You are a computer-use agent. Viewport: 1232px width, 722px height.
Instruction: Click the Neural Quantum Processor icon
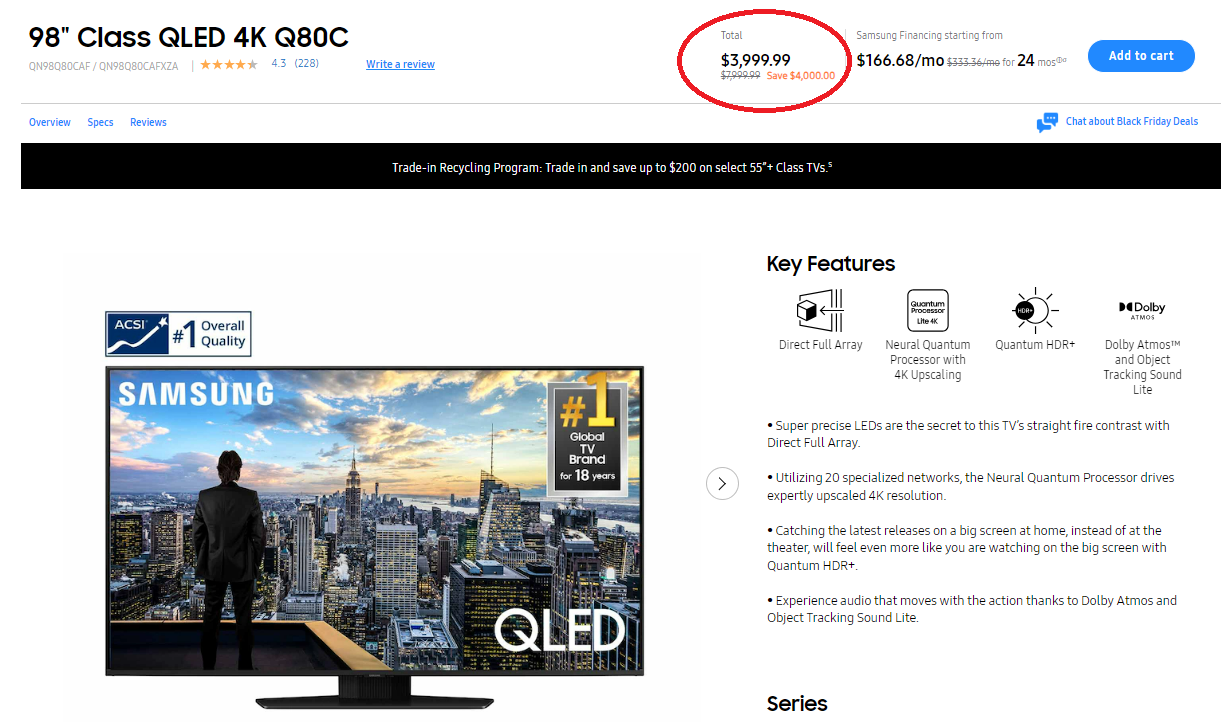coord(927,310)
